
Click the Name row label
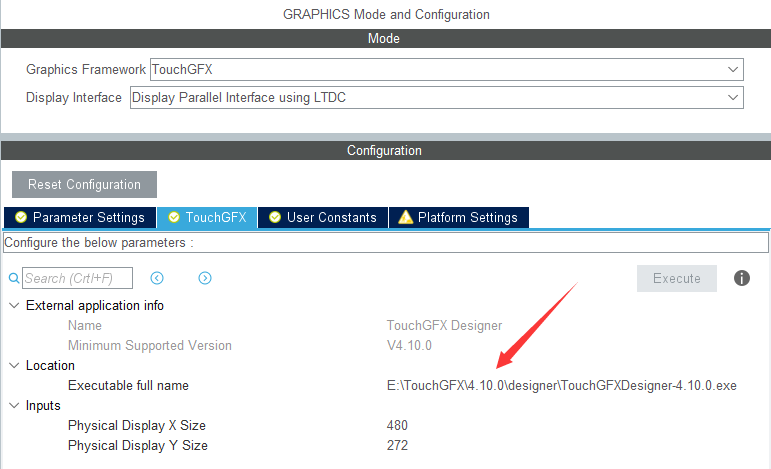[x=85, y=325]
